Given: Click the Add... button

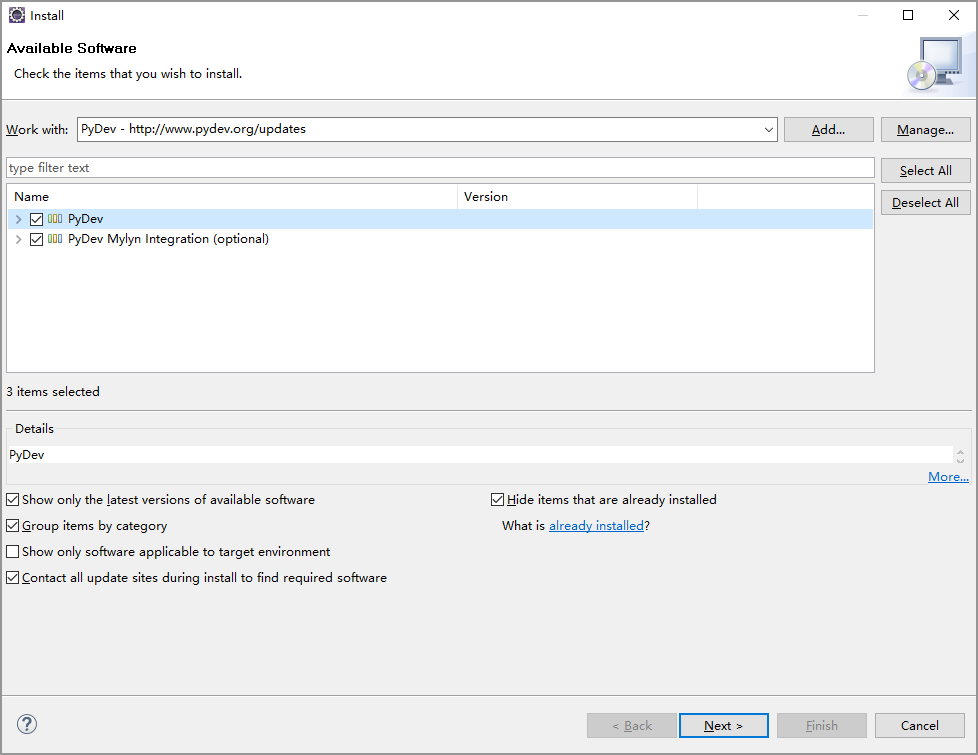Looking at the screenshot, I should [828, 130].
